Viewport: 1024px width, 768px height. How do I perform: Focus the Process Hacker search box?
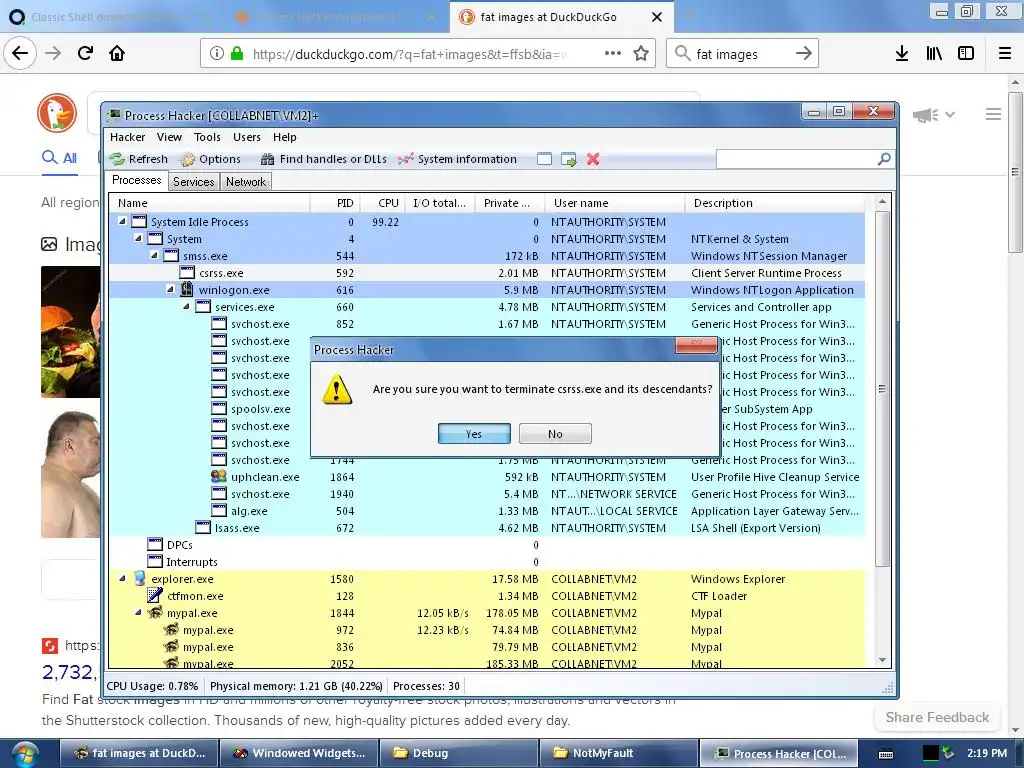pyautogui.click(x=797, y=159)
